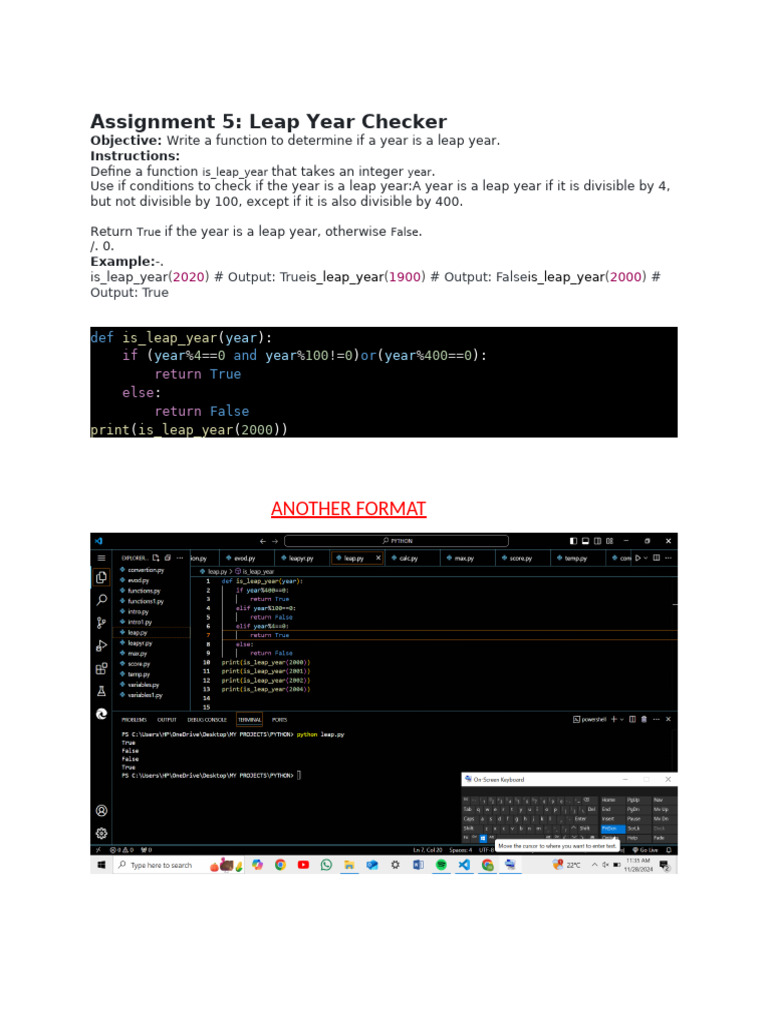Open the Source Control view
Image resolution: width=768 pixels, height=1024 pixels.
pos(101,622)
